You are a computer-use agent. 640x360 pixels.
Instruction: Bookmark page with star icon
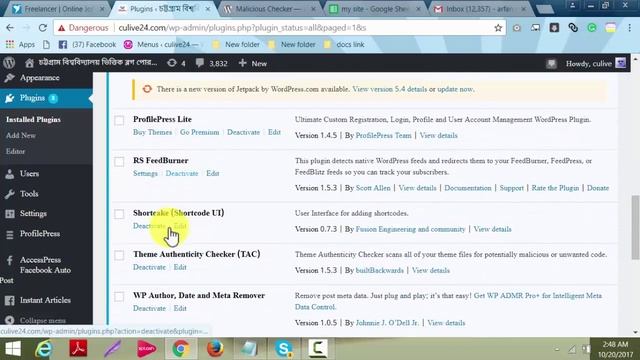[x=498, y=28]
